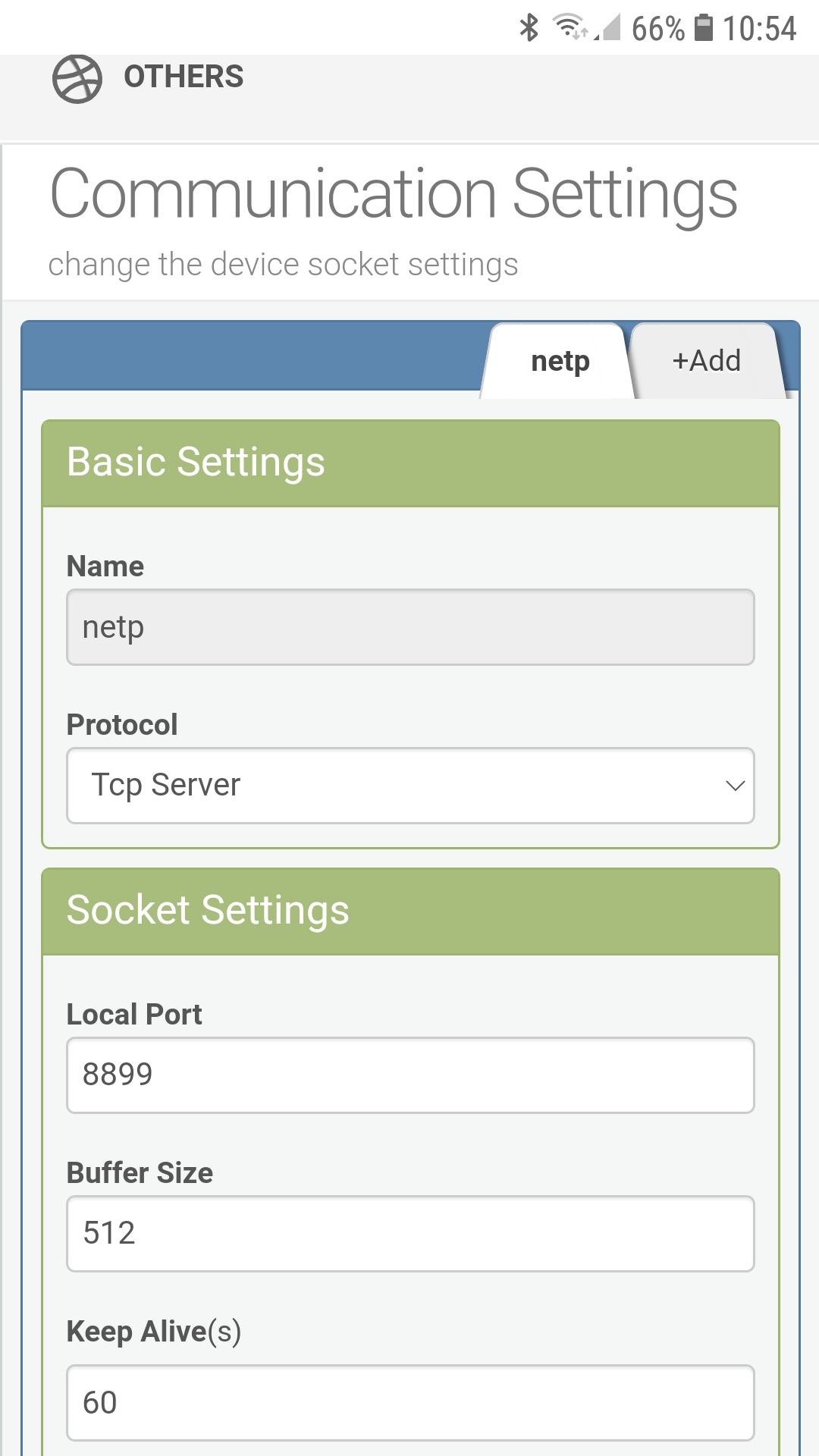Select the OTHERS menu label
The image size is (819, 1456).
coord(184,77)
